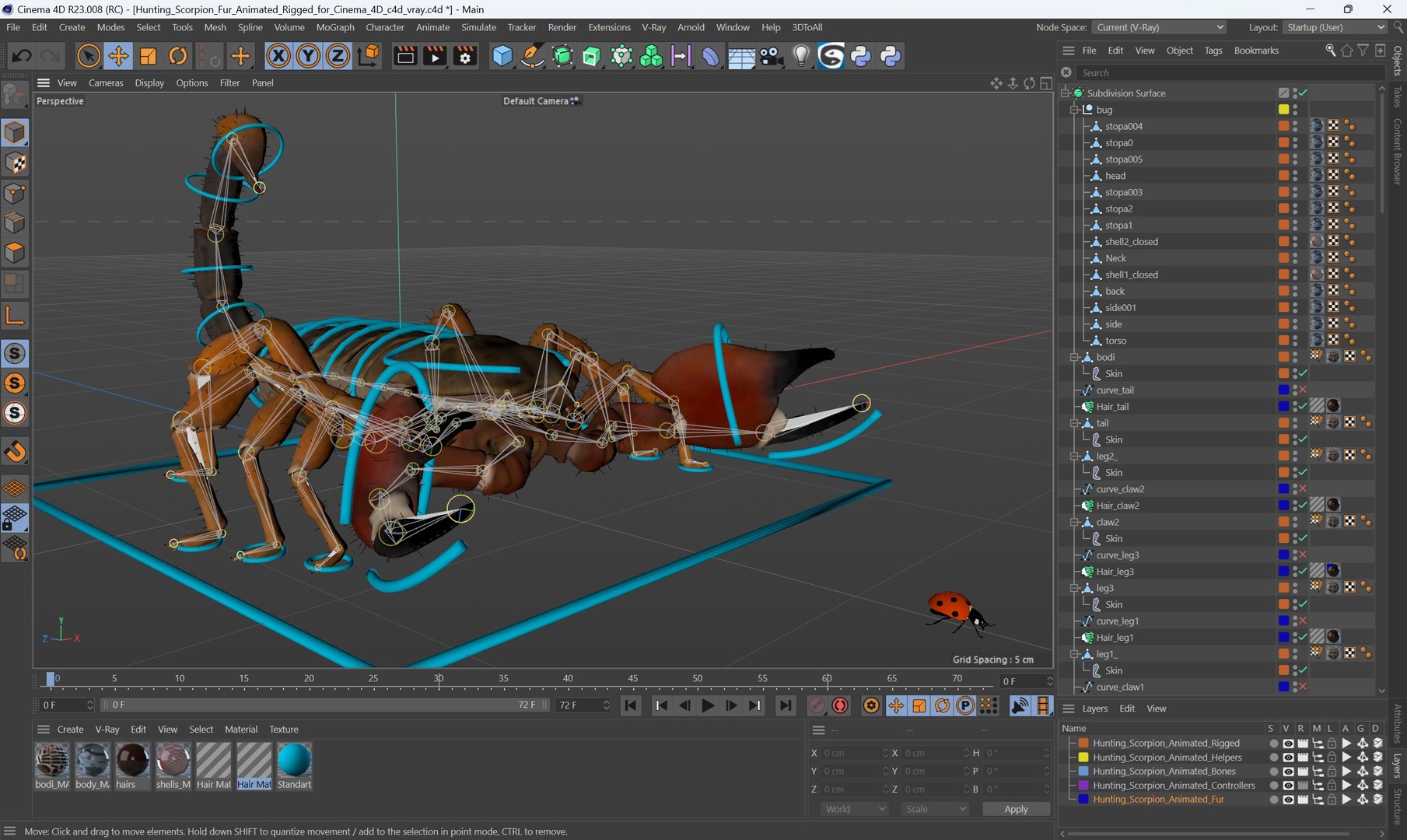Select the Standart material thumbnail

click(294, 761)
